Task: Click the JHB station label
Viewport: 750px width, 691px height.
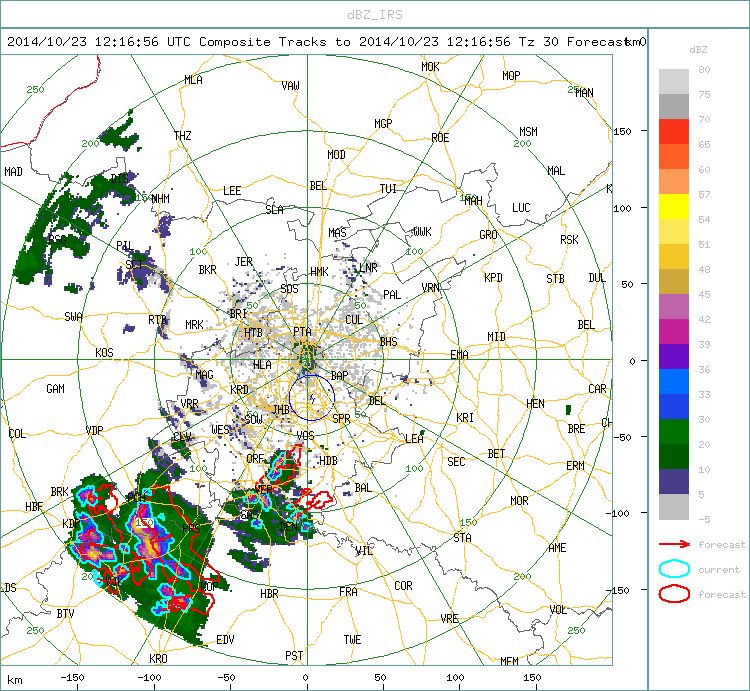Action: point(281,409)
